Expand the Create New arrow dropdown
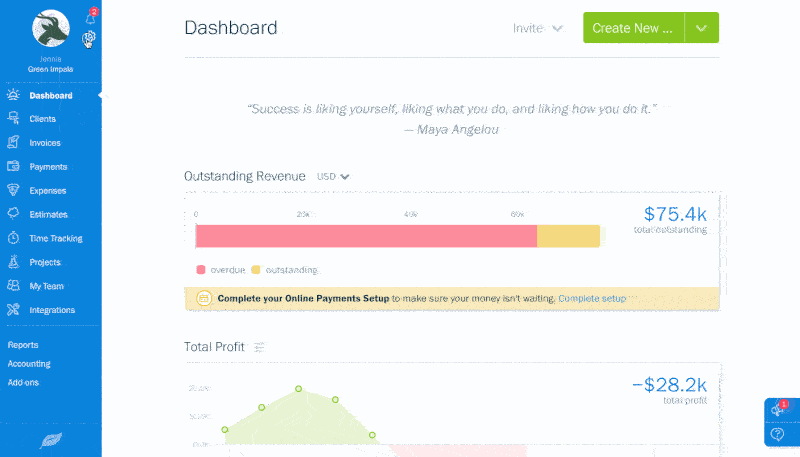 click(x=701, y=28)
